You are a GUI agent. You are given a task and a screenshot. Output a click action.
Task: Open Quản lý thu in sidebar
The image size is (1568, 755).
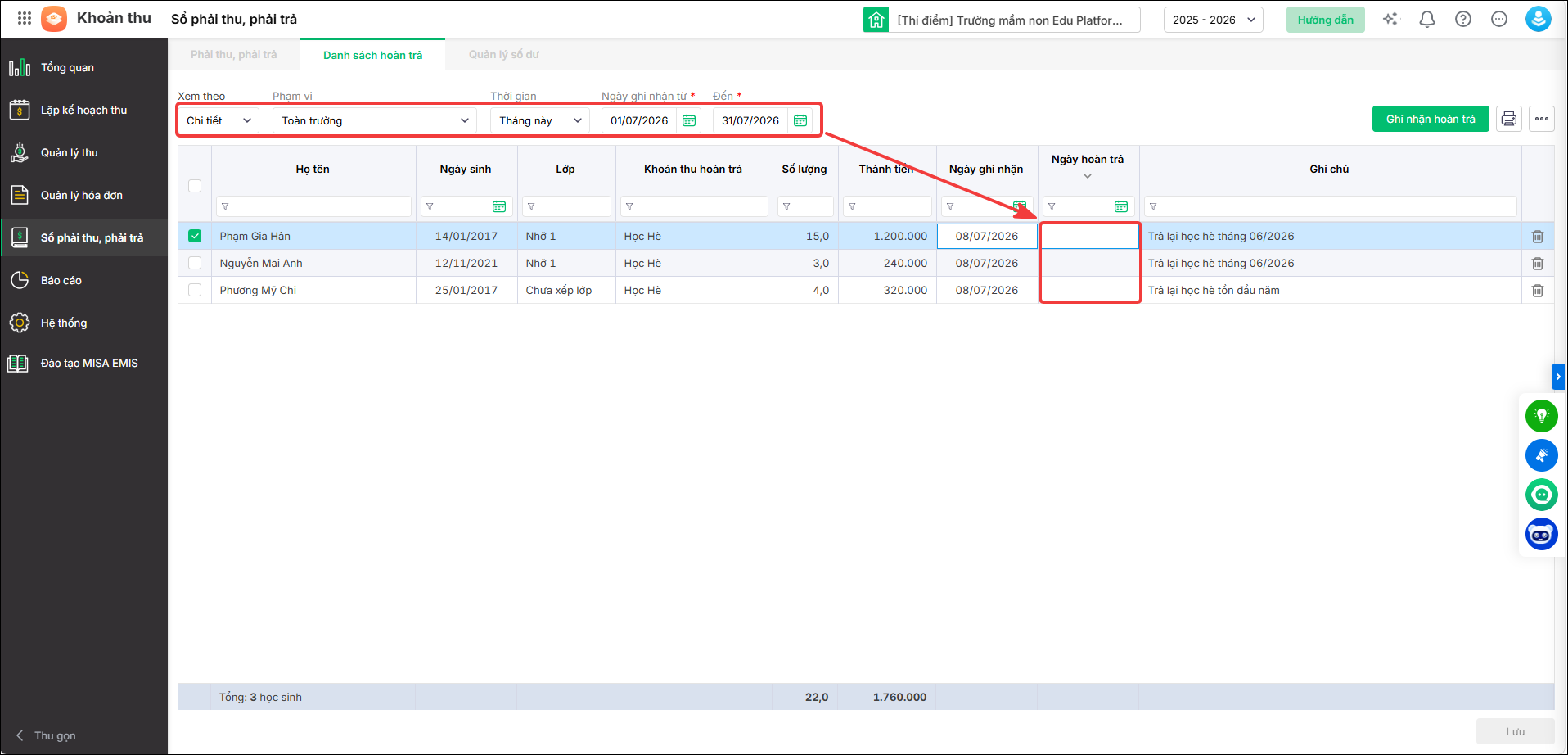click(84, 152)
